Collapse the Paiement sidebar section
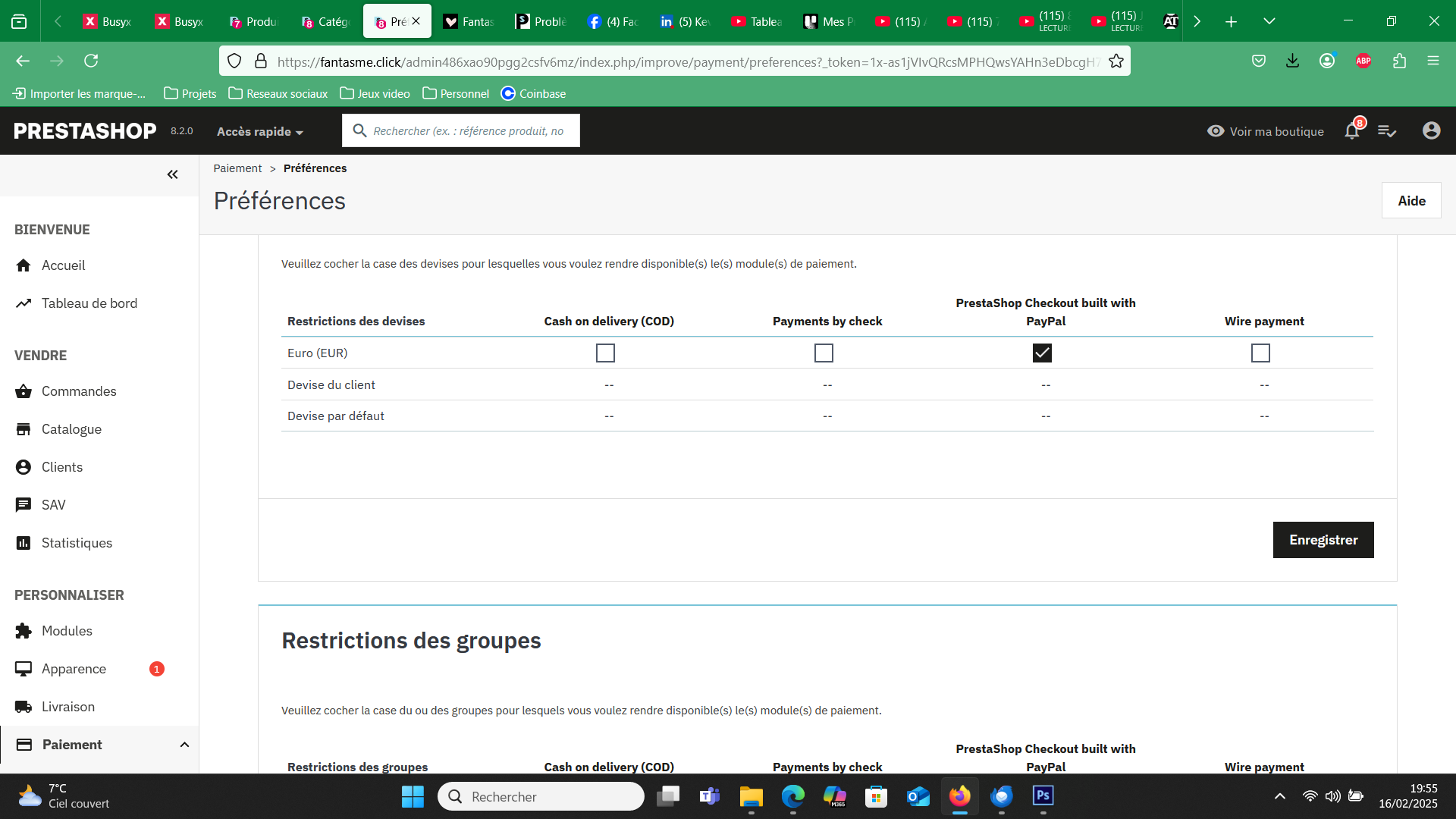The image size is (1456, 819). tap(184, 745)
